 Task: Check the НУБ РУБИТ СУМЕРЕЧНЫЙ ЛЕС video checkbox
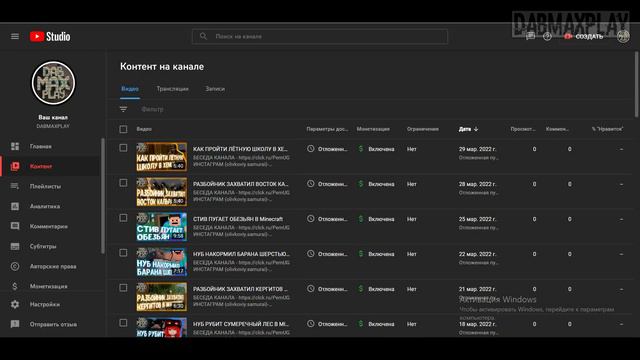[x=123, y=323]
